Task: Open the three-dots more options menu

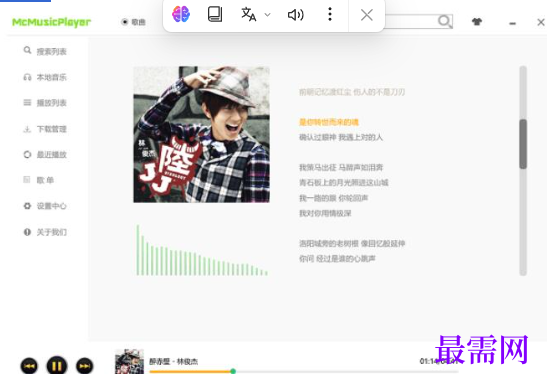Action: pos(330,15)
